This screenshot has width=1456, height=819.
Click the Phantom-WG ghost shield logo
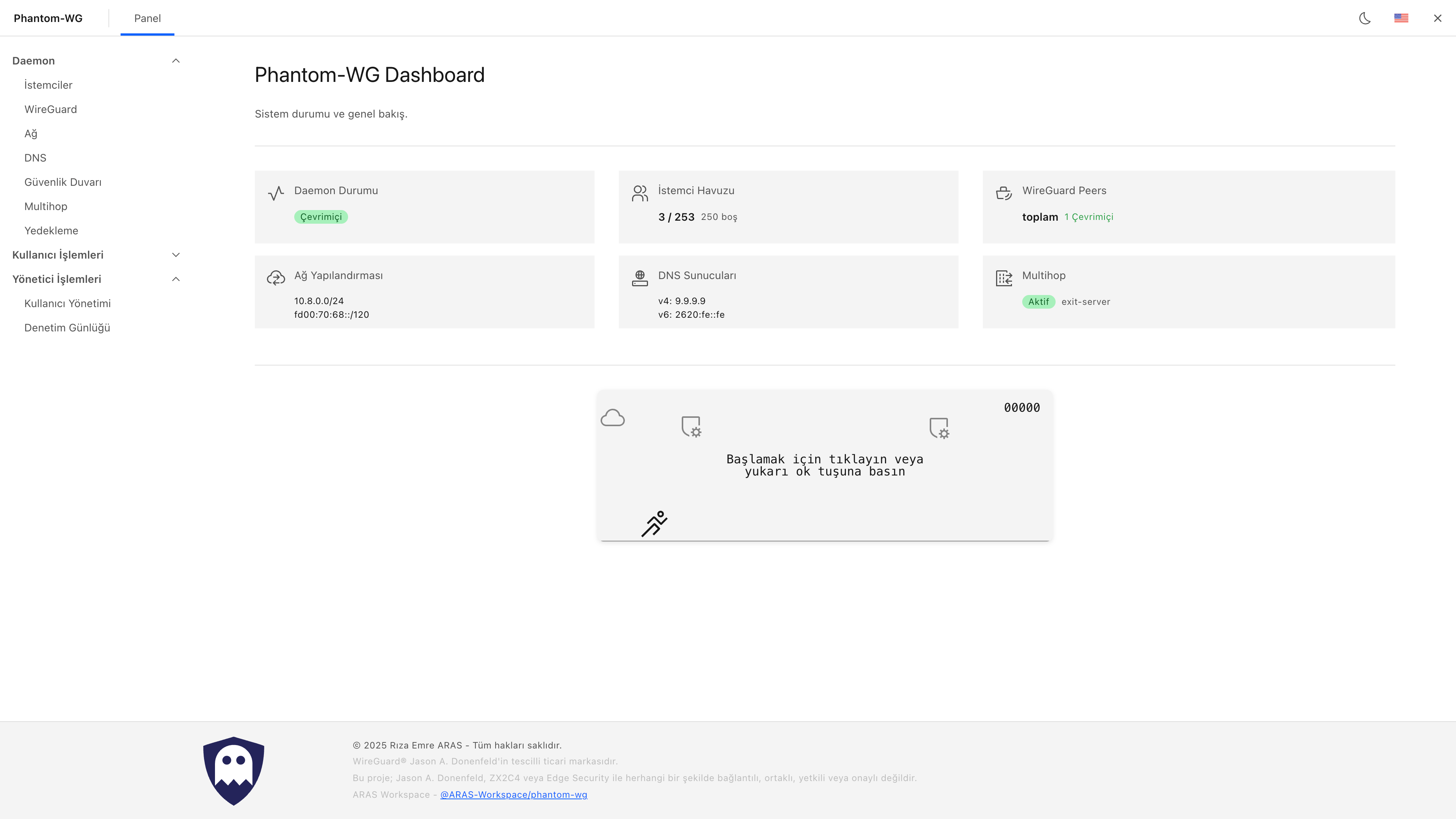tap(233, 770)
